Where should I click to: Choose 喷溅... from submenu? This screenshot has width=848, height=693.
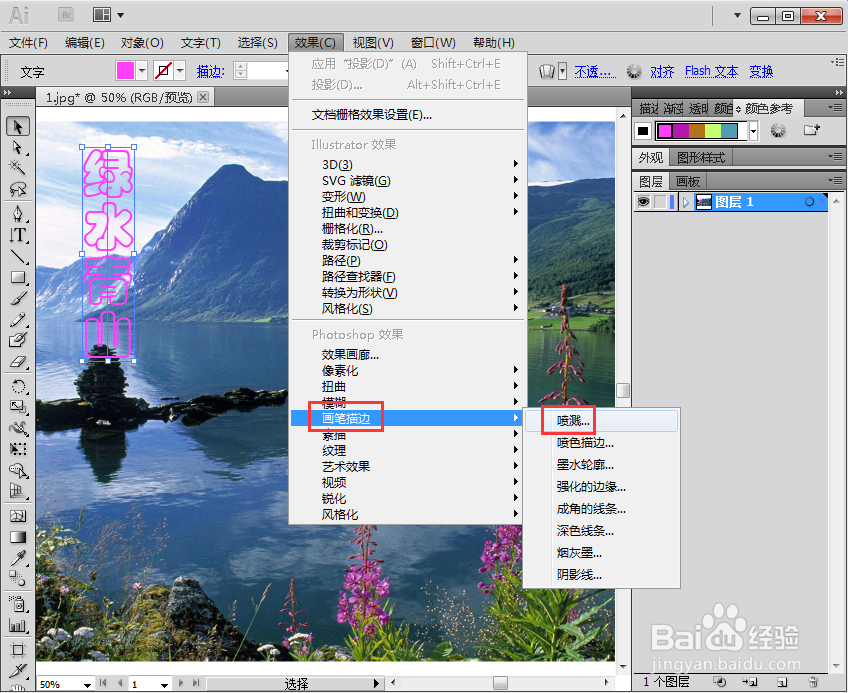[601, 421]
